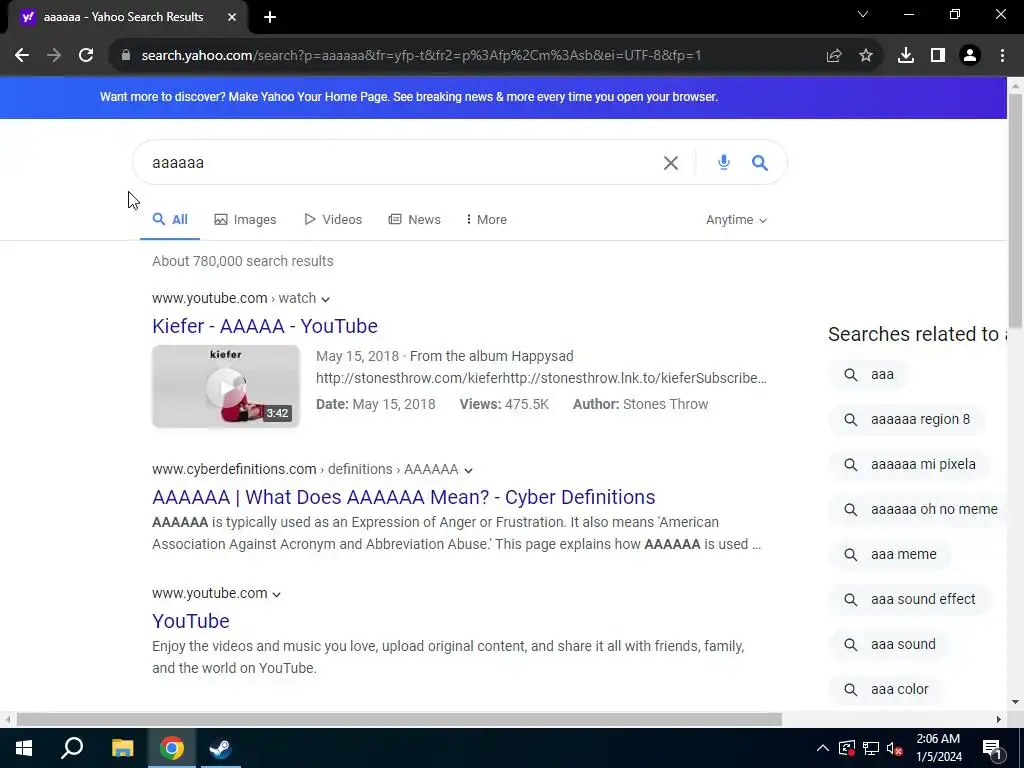
Task: Open a new browser tab
Action: pos(270,18)
